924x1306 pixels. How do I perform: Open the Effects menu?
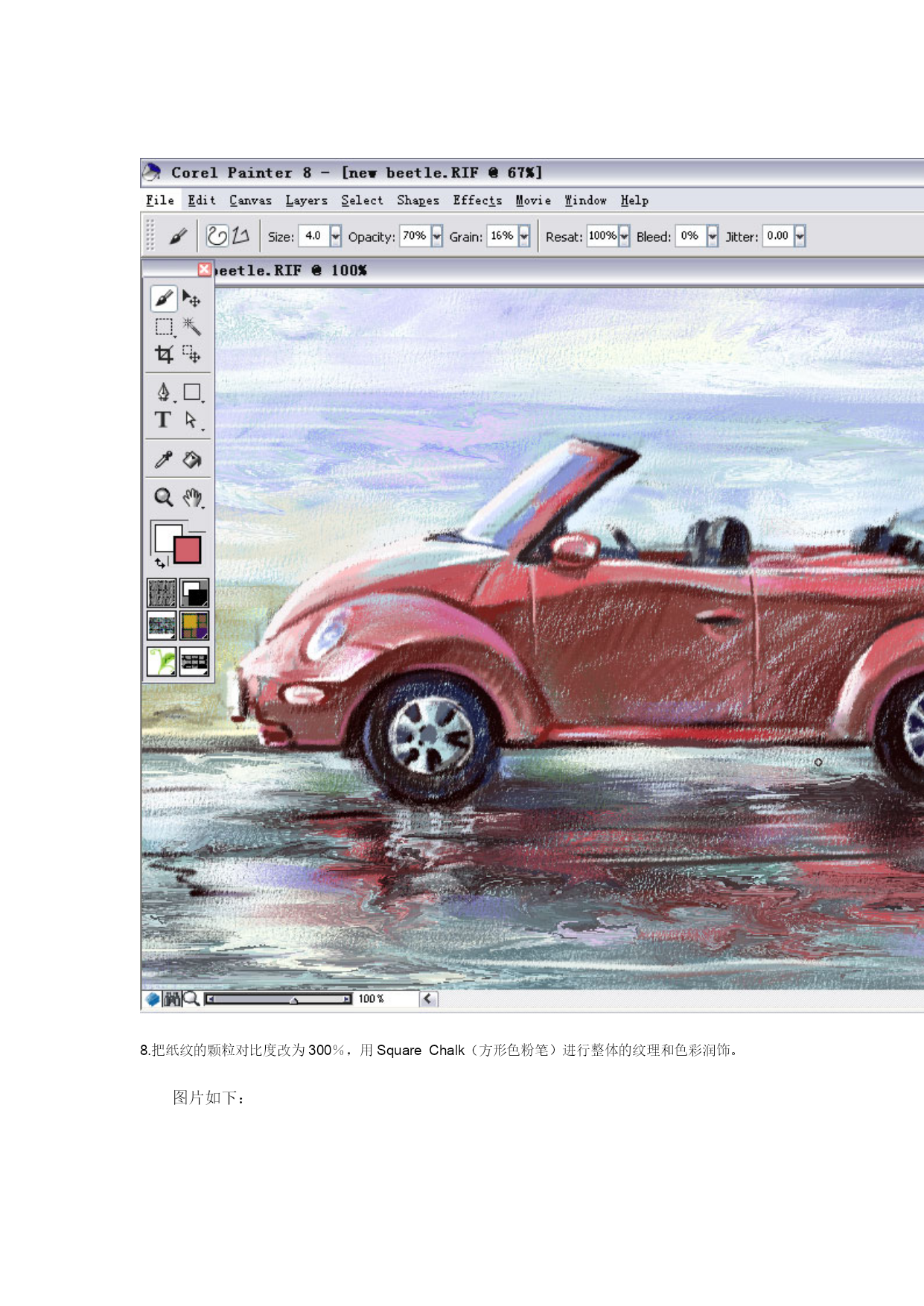point(477,200)
